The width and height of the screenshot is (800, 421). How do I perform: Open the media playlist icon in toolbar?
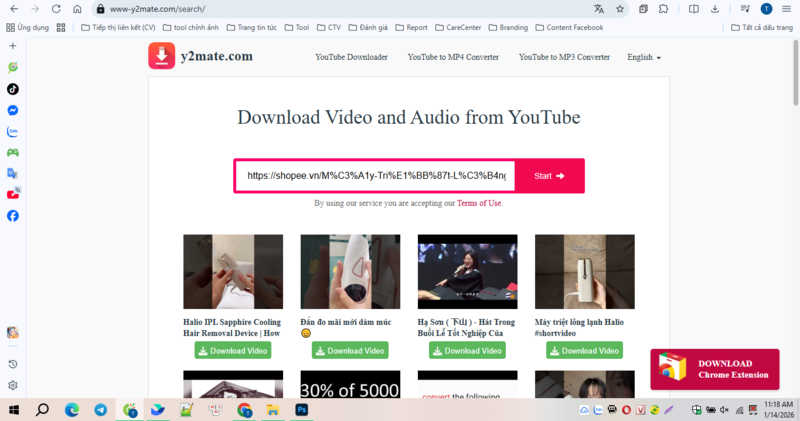pyautogui.click(x=745, y=9)
